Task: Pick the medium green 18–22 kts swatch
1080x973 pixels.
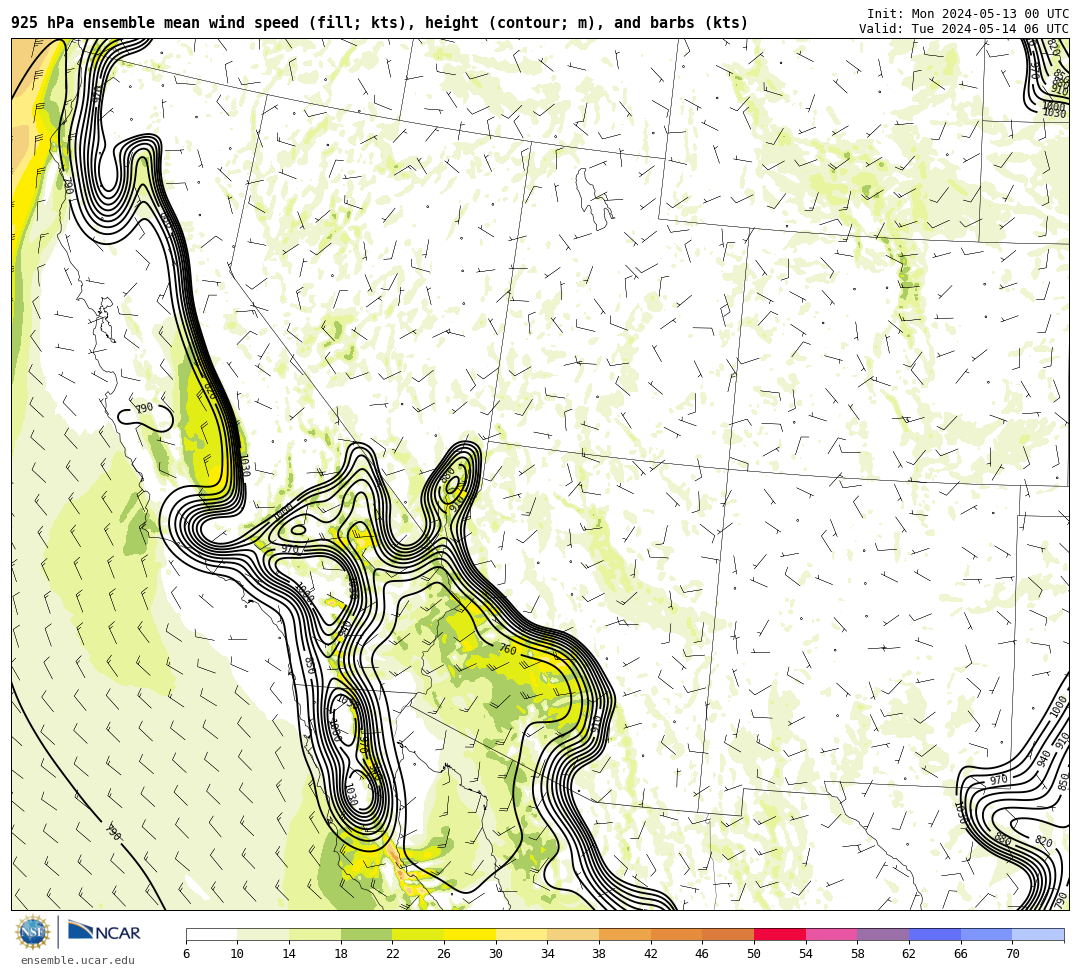Action: [x=366, y=934]
